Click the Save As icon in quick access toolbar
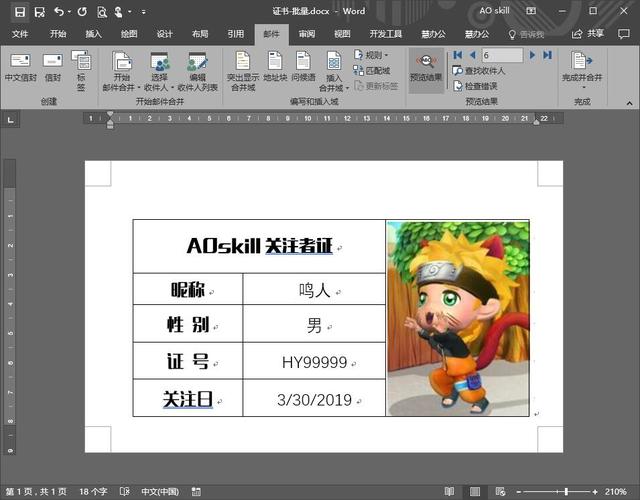This screenshot has height=500, width=640. coord(40,12)
